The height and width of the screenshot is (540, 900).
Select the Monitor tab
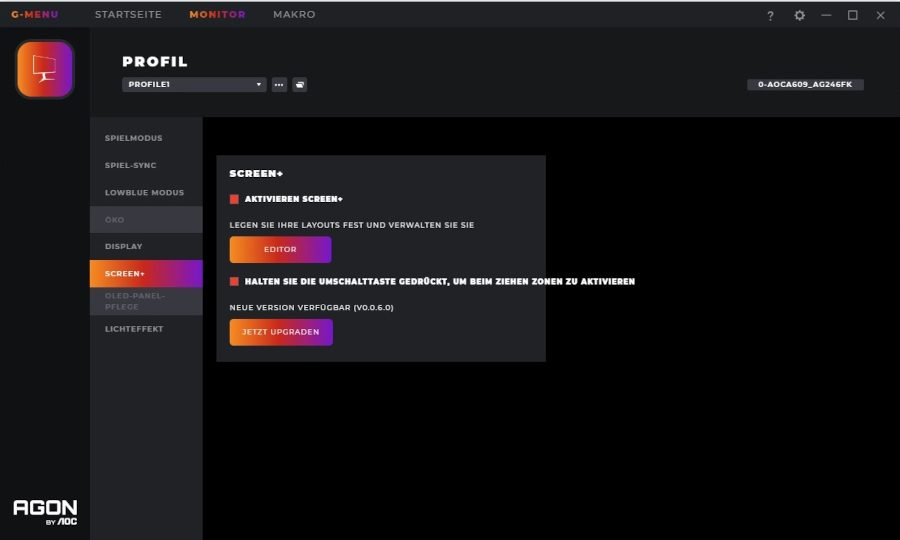pyautogui.click(x=217, y=14)
